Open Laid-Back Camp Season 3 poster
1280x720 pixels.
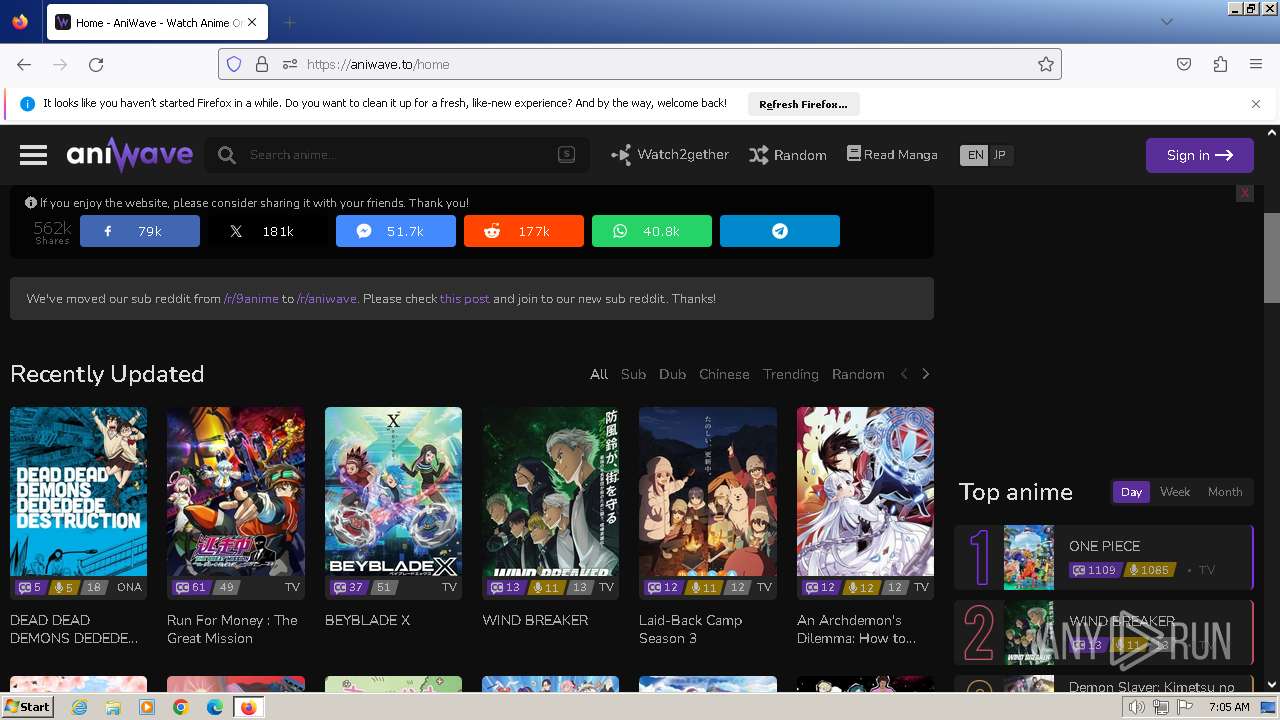tap(708, 492)
